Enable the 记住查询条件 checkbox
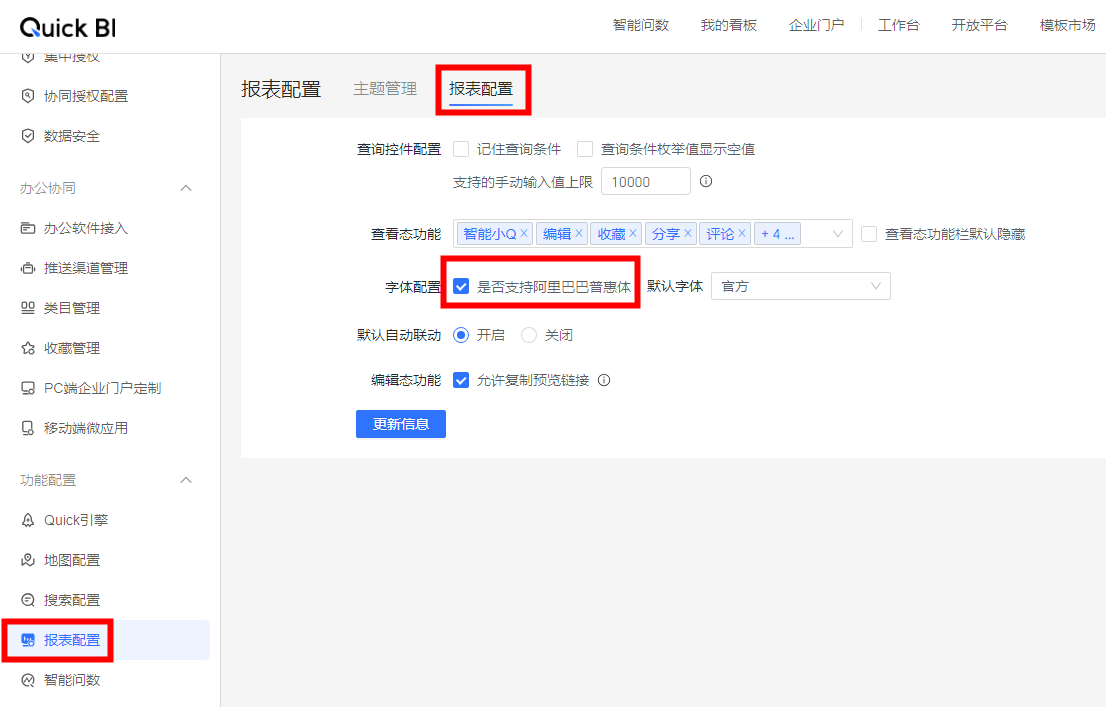1106x707 pixels. pos(461,149)
